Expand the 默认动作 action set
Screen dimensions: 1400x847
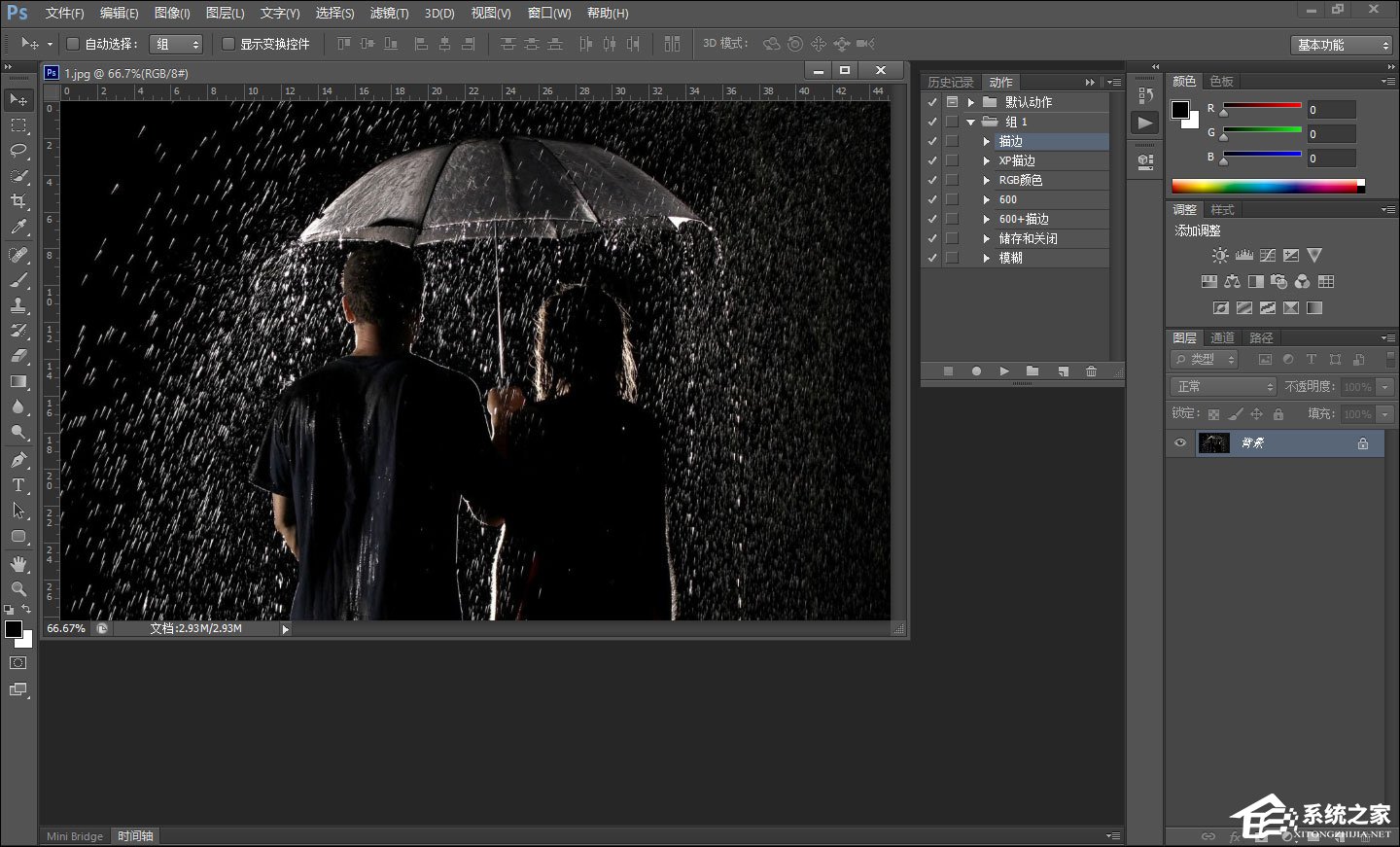pyautogui.click(x=970, y=102)
